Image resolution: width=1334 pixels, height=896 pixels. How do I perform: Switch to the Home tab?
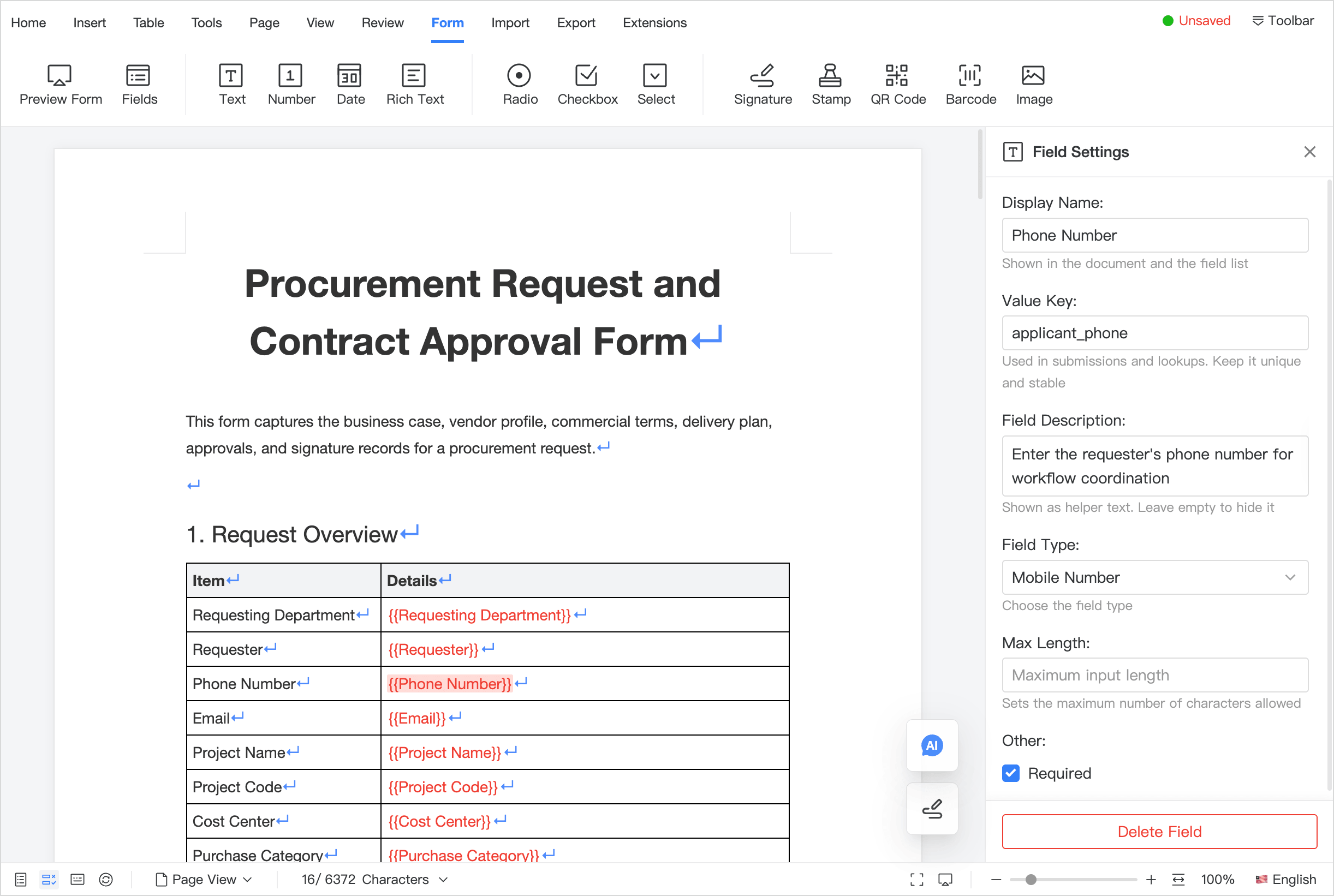coord(28,23)
